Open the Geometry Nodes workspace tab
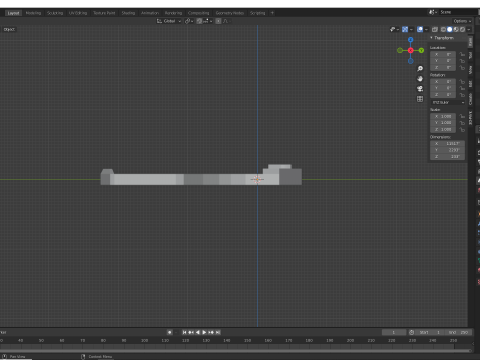 coord(230,13)
